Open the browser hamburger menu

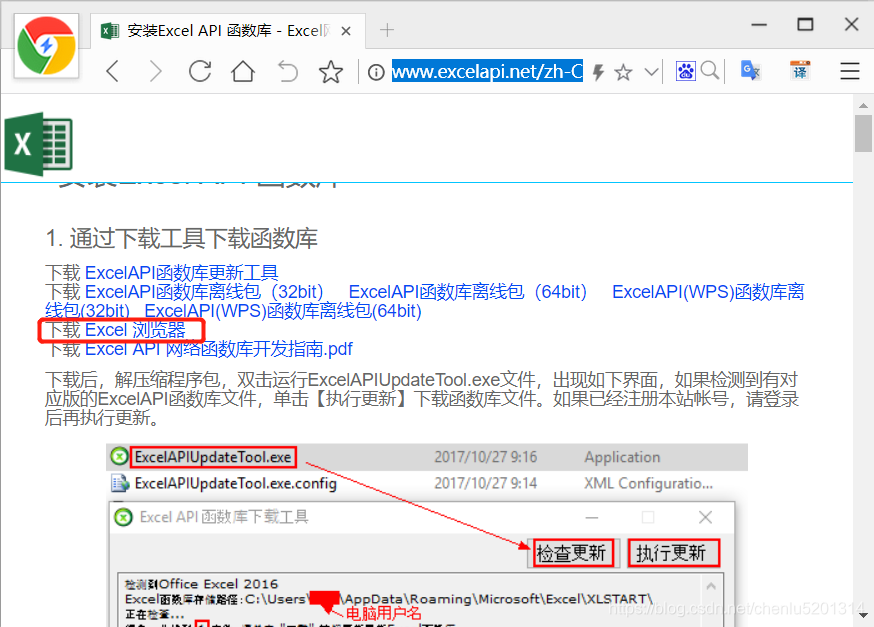point(849,71)
